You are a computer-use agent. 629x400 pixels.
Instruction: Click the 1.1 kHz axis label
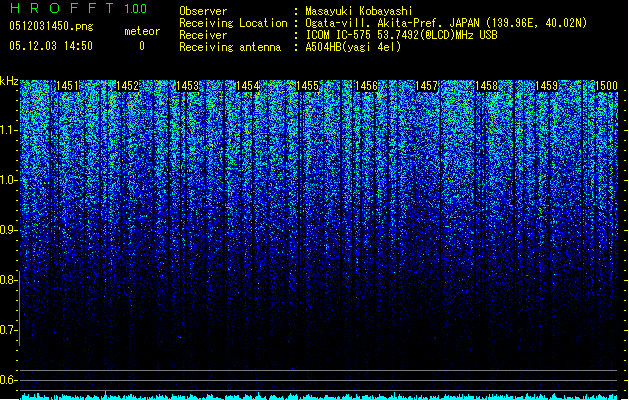(9, 130)
